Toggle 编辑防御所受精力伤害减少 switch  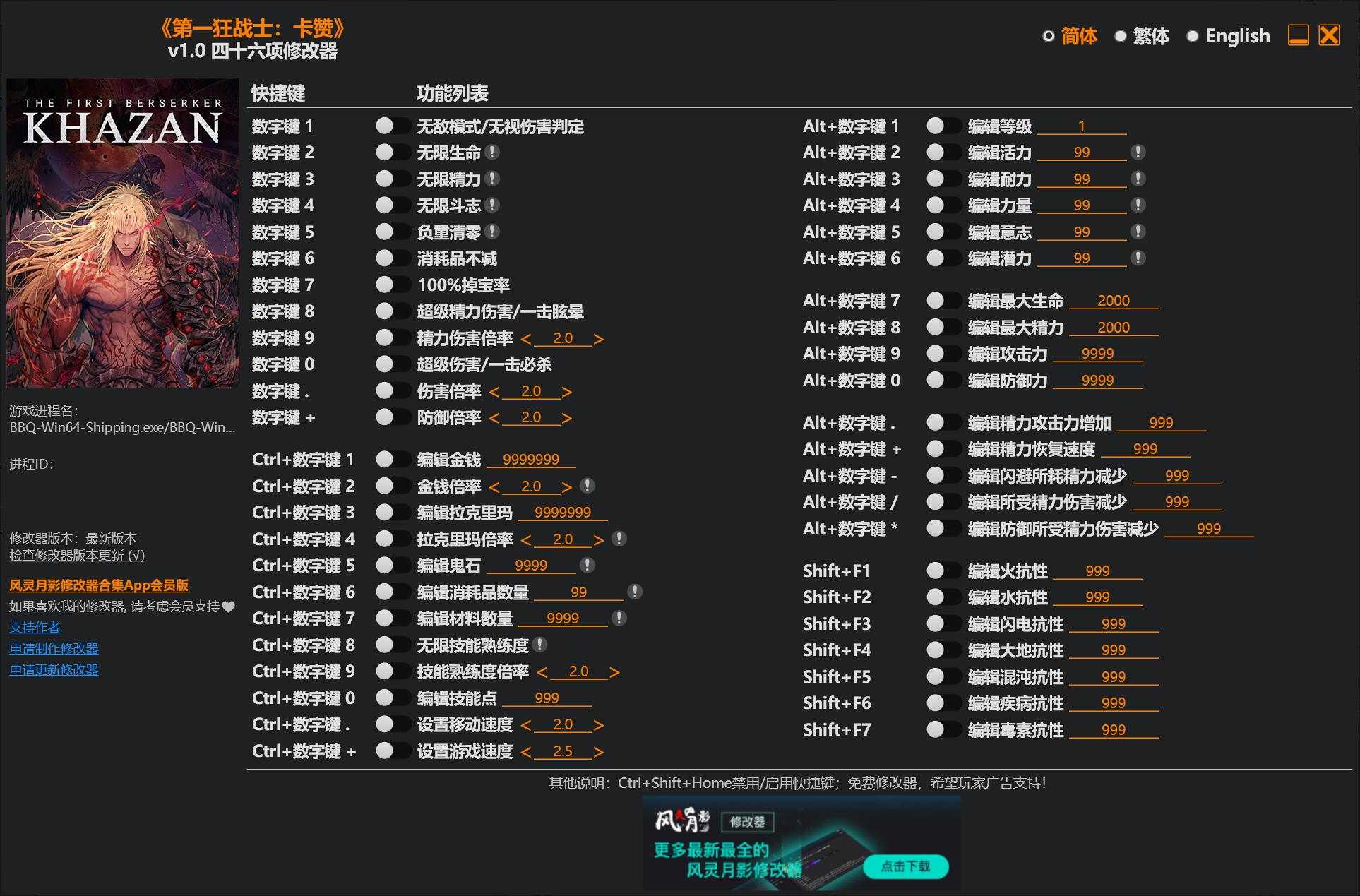coord(943,528)
